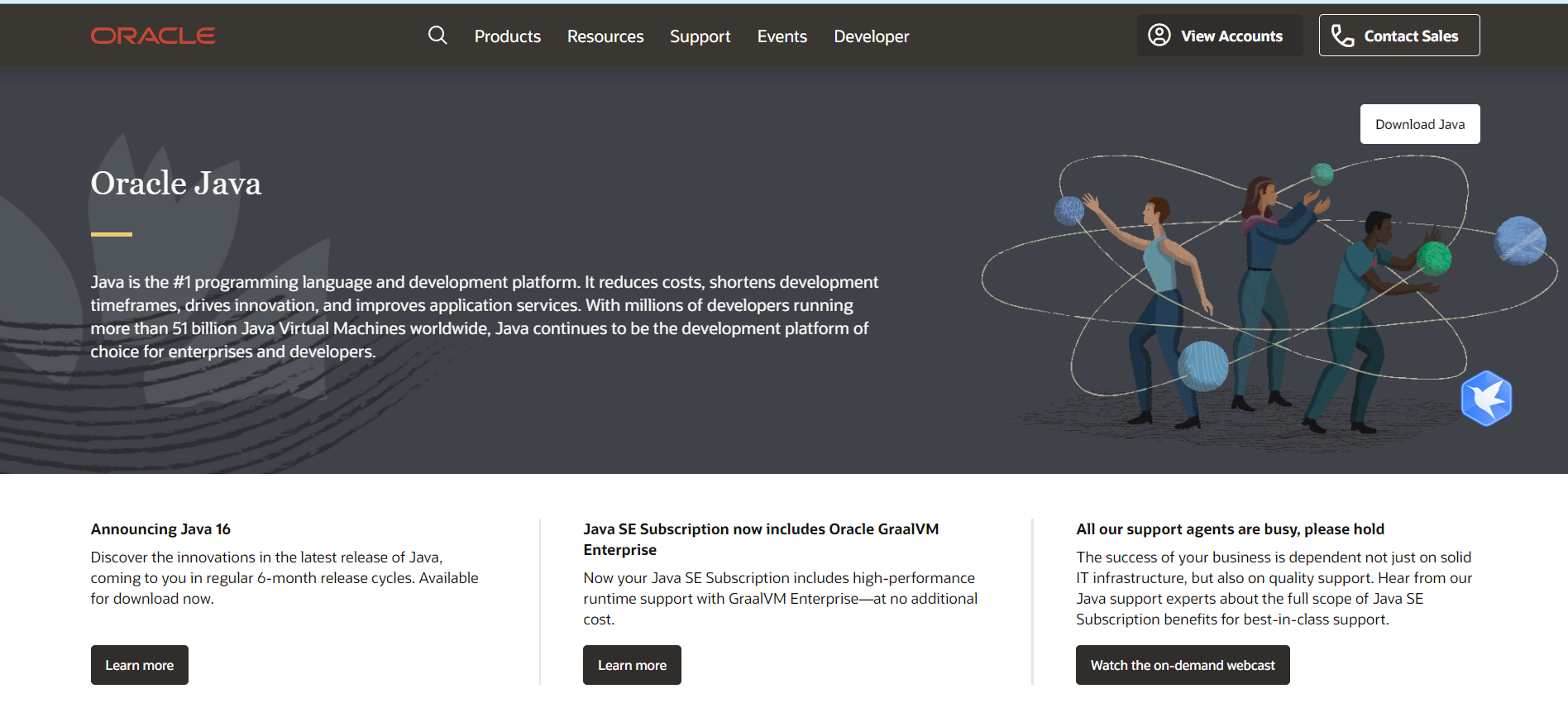Click the phone icon in Contact Sales
The width and height of the screenshot is (1568, 708).
click(x=1342, y=35)
